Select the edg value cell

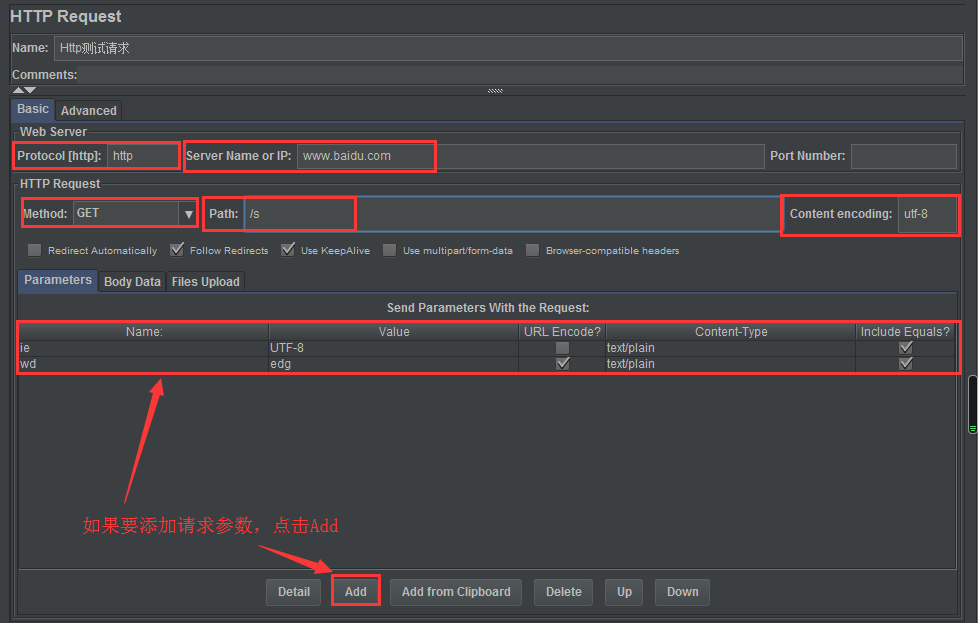[x=394, y=364]
